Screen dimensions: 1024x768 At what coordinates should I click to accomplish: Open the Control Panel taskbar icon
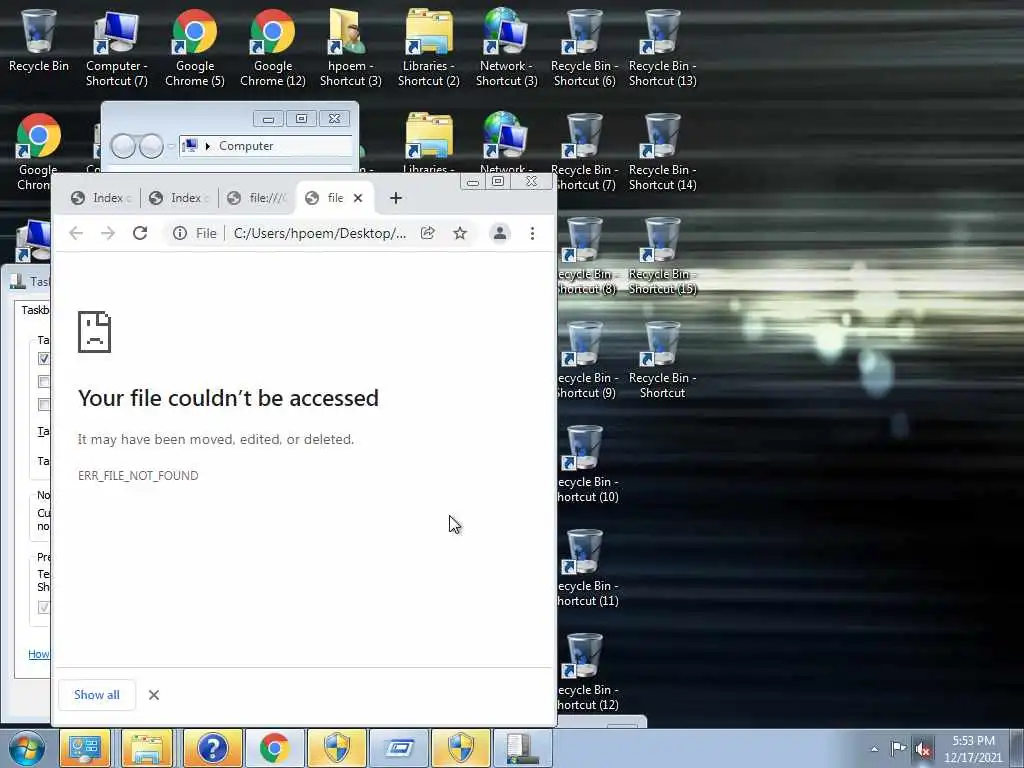pyautogui.click(x=86, y=748)
